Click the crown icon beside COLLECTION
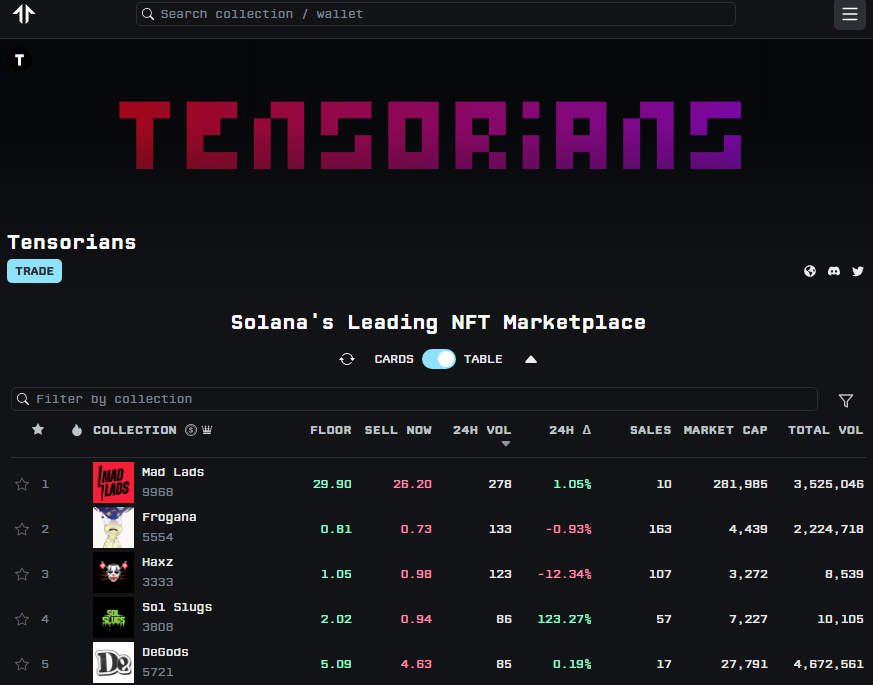The image size is (873, 685). 207,430
